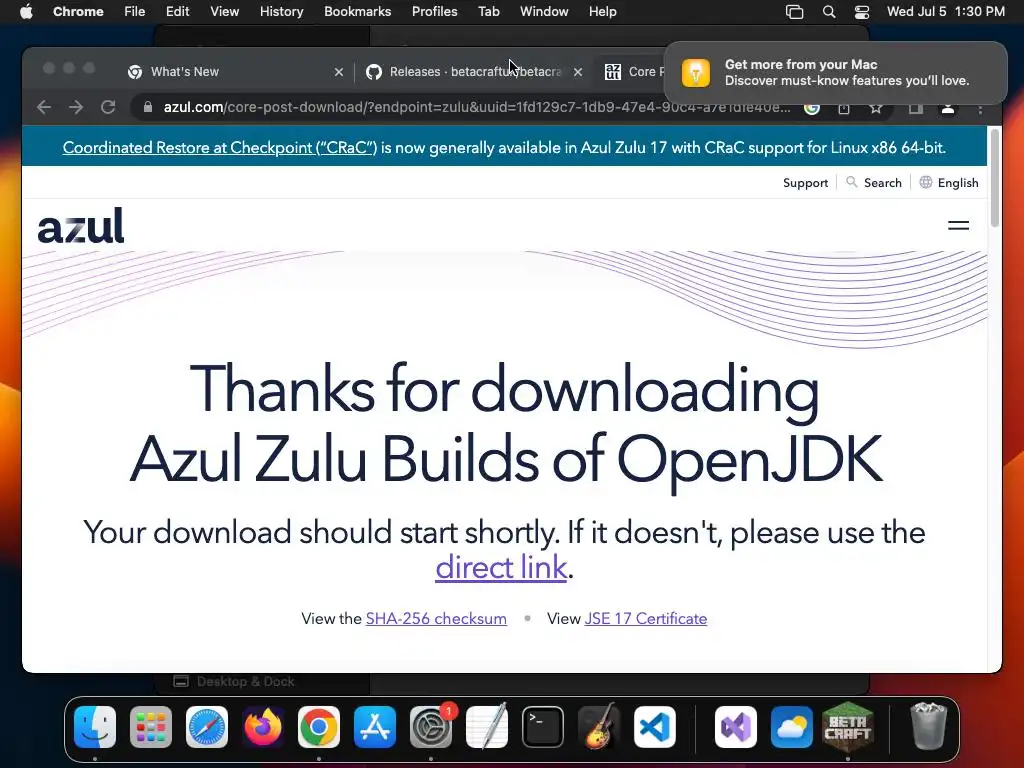The height and width of the screenshot is (768, 1024).
Task: Launch Terminal from the dock
Action: (543, 727)
